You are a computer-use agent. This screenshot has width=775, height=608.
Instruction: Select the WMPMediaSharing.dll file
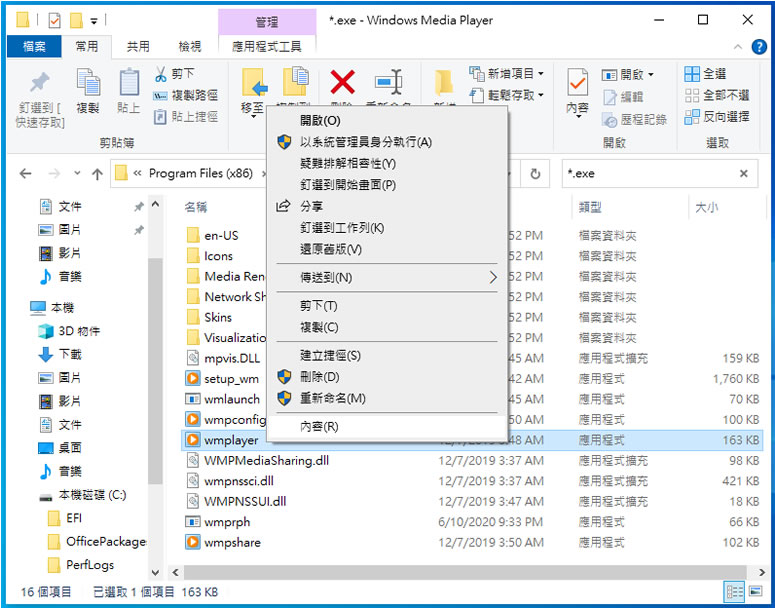[x=471, y=461]
